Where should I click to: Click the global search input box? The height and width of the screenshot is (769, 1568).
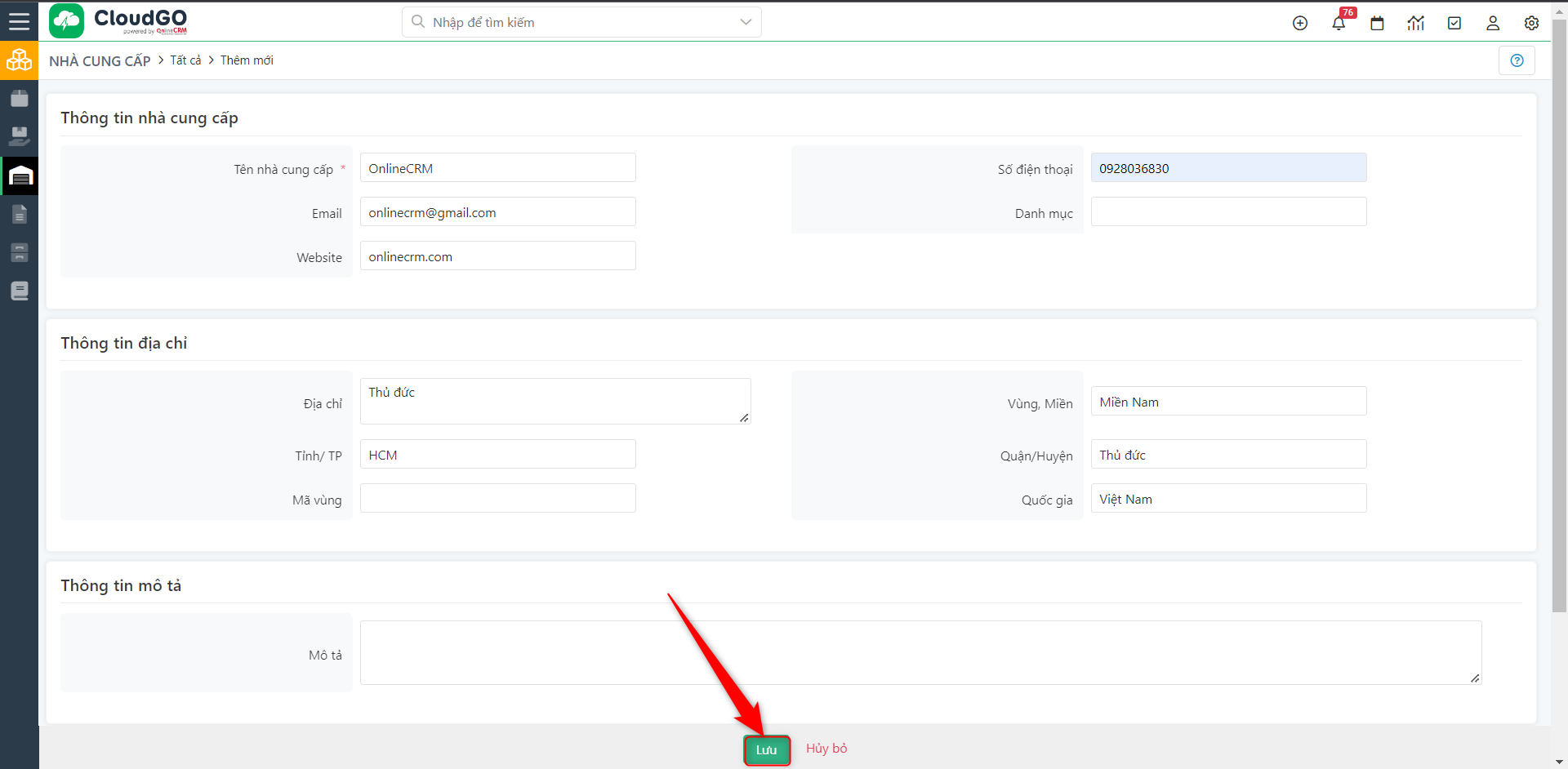click(x=581, y=22)
